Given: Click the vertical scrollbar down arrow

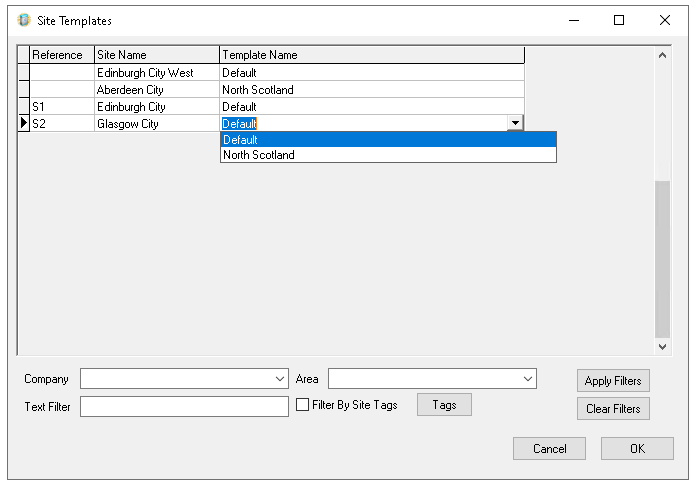Looking at the screenshot, I should tap(662, 346).
